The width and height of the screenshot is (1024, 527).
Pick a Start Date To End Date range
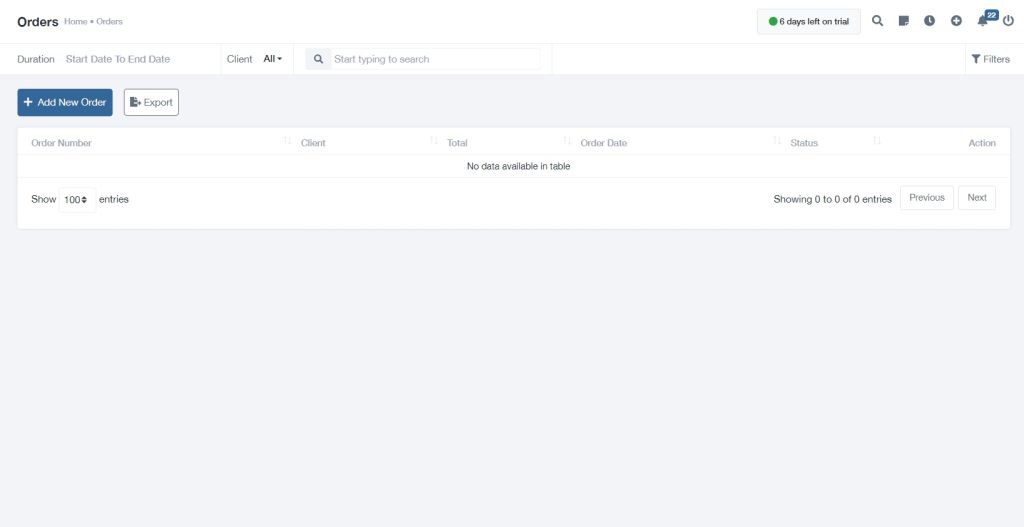pos(118,59)
